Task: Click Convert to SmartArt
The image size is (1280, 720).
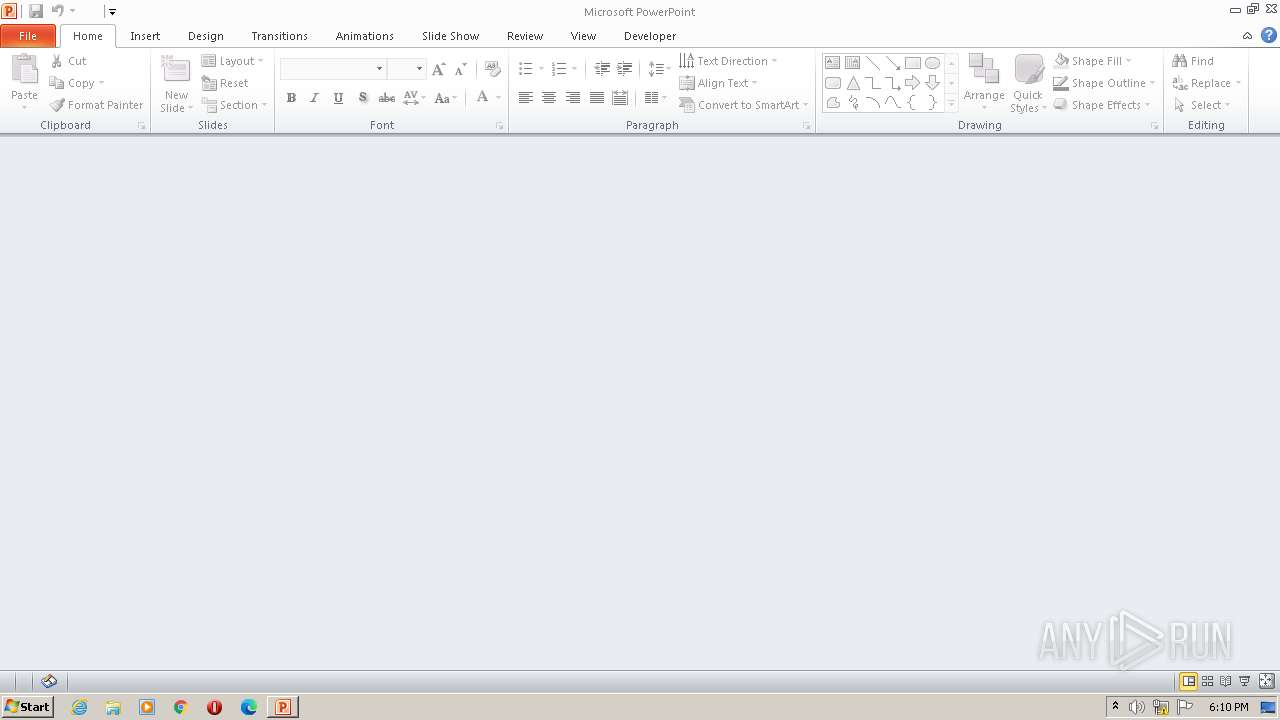Action: click(x=743, y=105)
